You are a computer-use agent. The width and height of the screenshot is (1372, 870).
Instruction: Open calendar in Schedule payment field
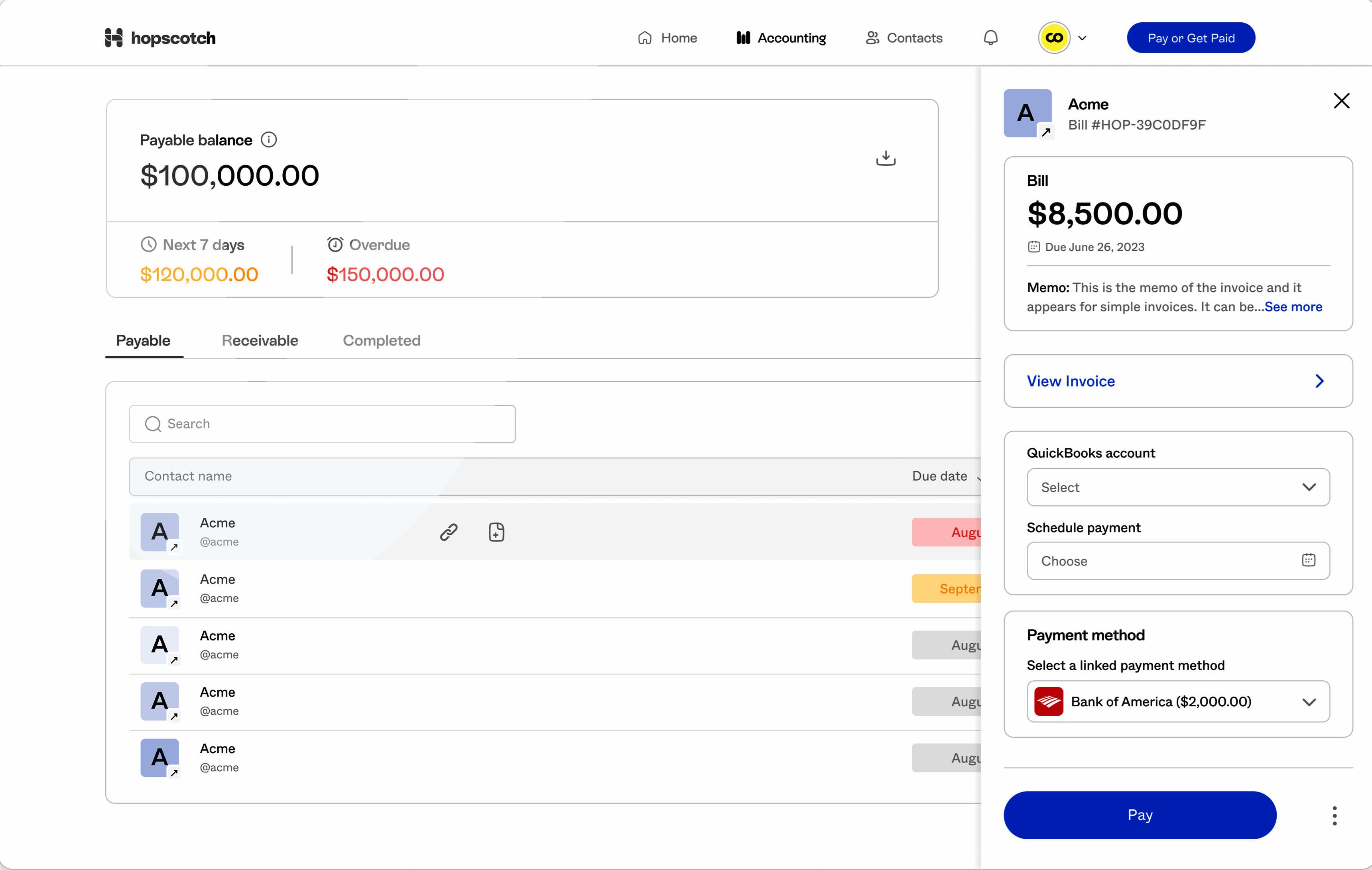1308,560
